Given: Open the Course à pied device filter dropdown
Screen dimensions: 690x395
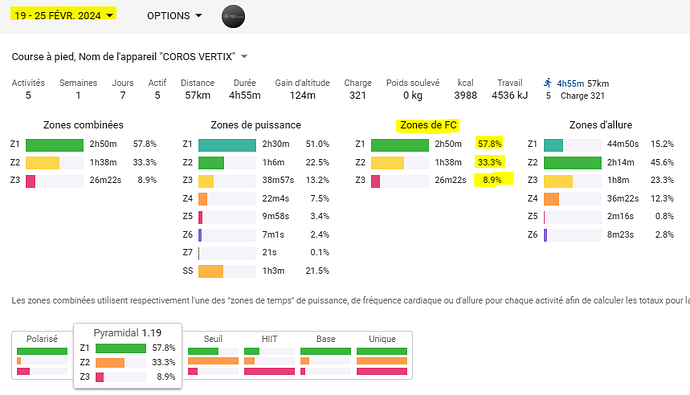Looking at the screenshot, I should (129, 57).
